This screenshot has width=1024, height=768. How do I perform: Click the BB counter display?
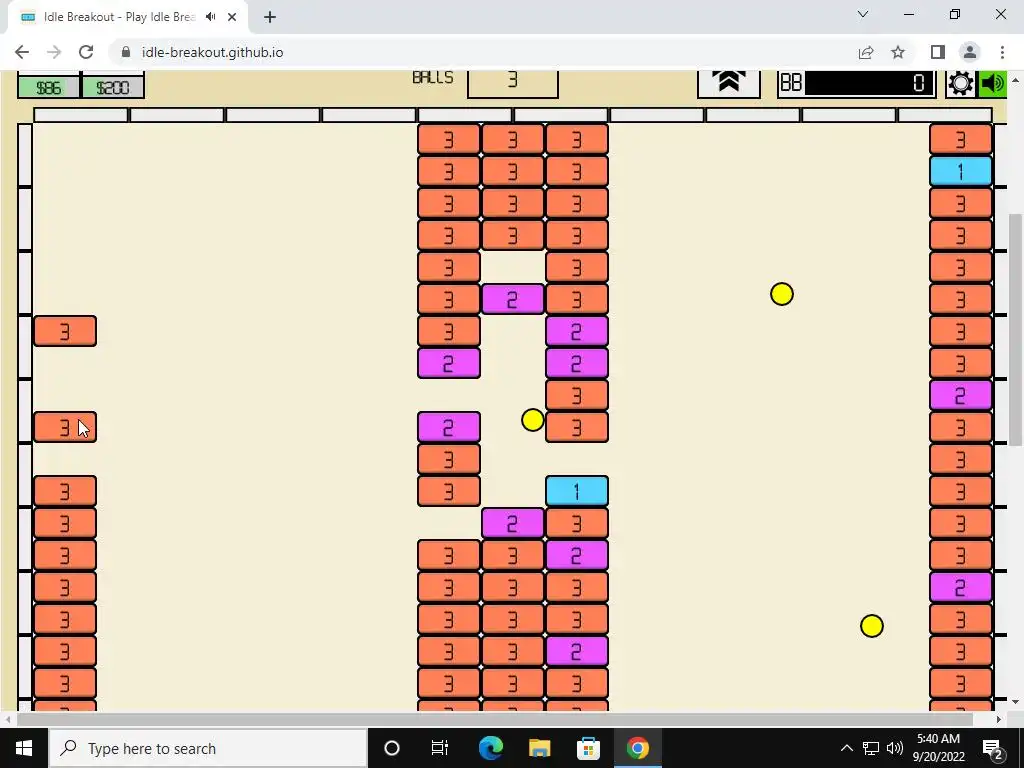(856, 83)
